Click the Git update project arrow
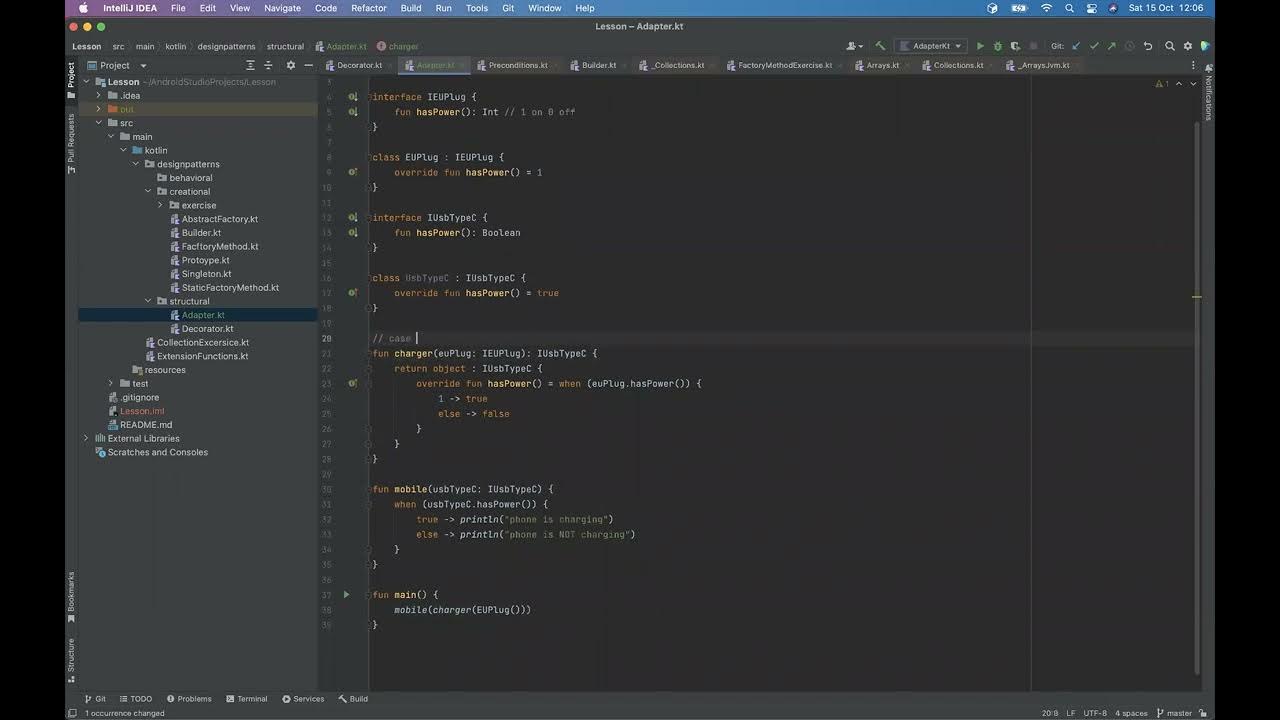The image size is (1280, 720). tap(1076, 46)
